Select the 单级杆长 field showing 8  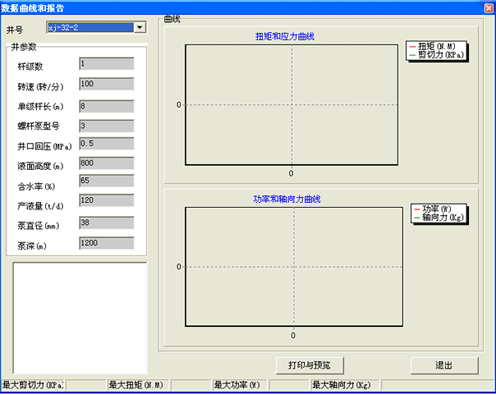107,106
